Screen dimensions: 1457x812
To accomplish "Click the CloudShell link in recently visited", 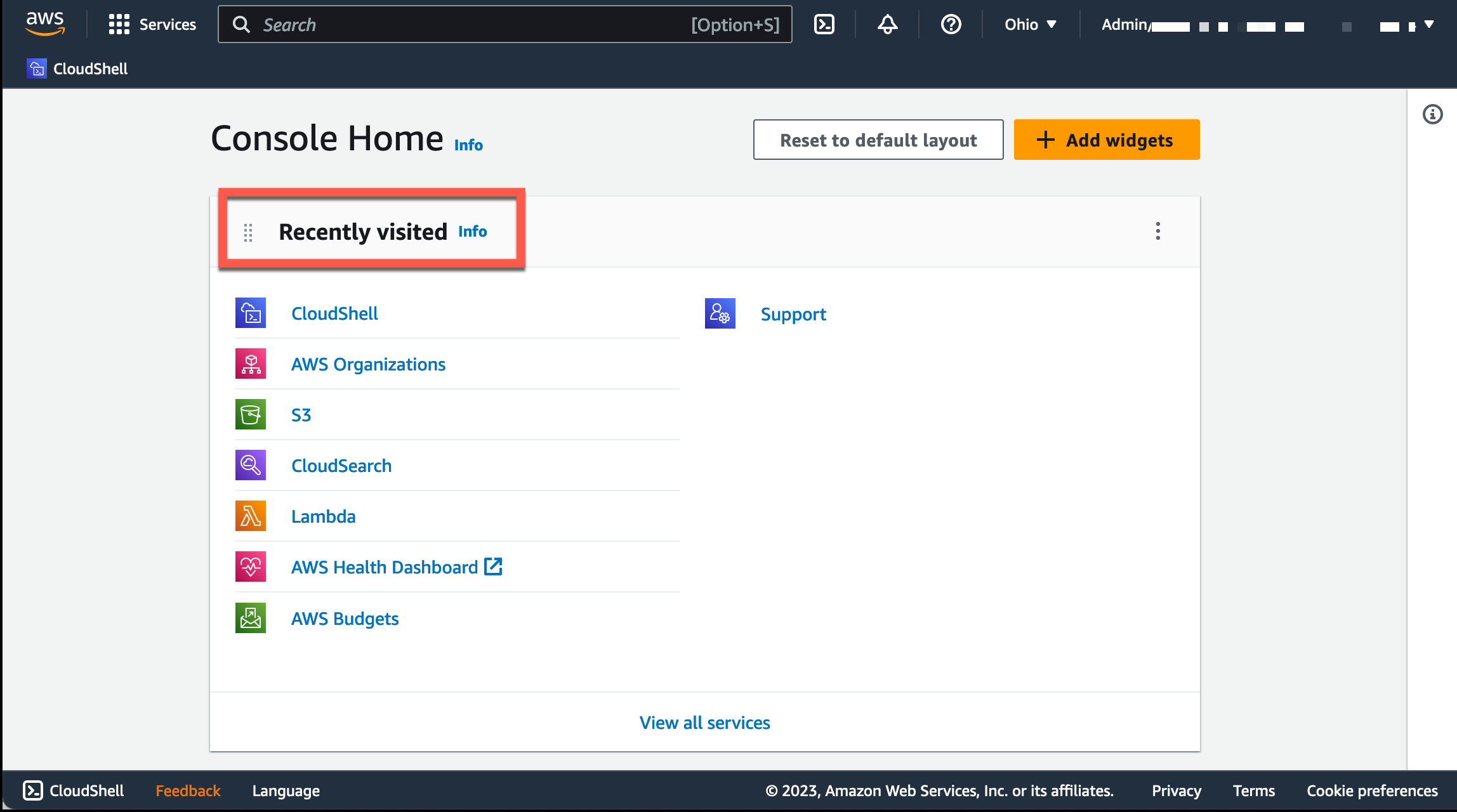I will pyautogui.click(x=334, y=313).
